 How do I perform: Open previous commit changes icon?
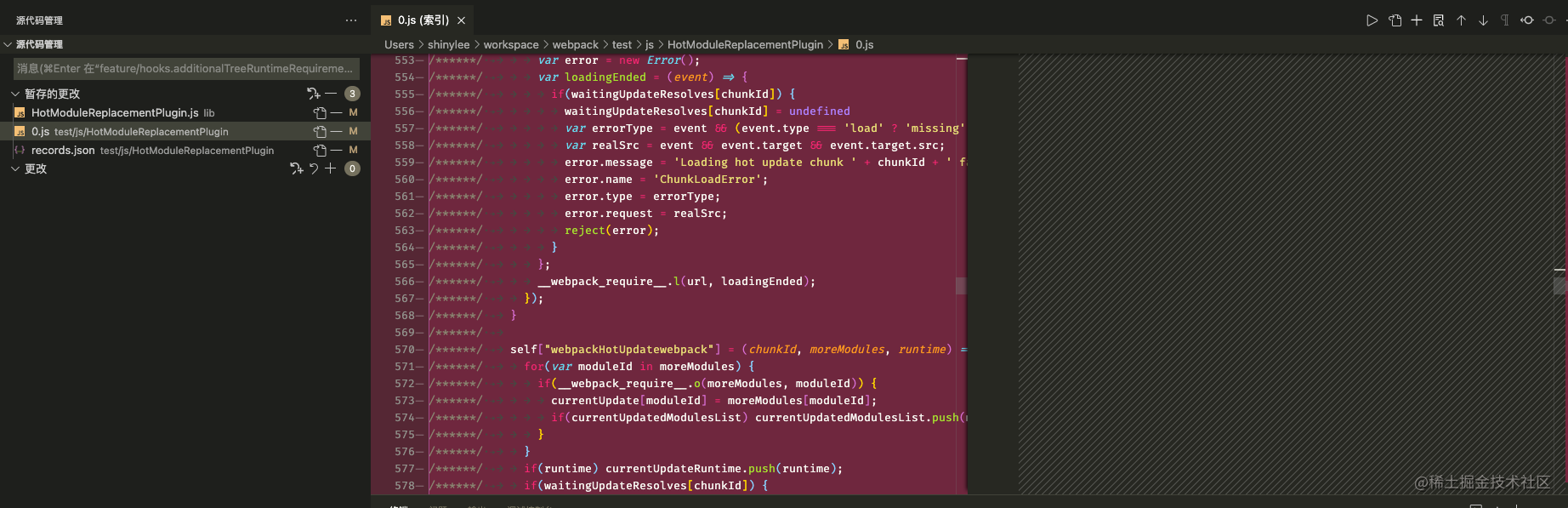pyautogui.click(x=1527, y=20)
